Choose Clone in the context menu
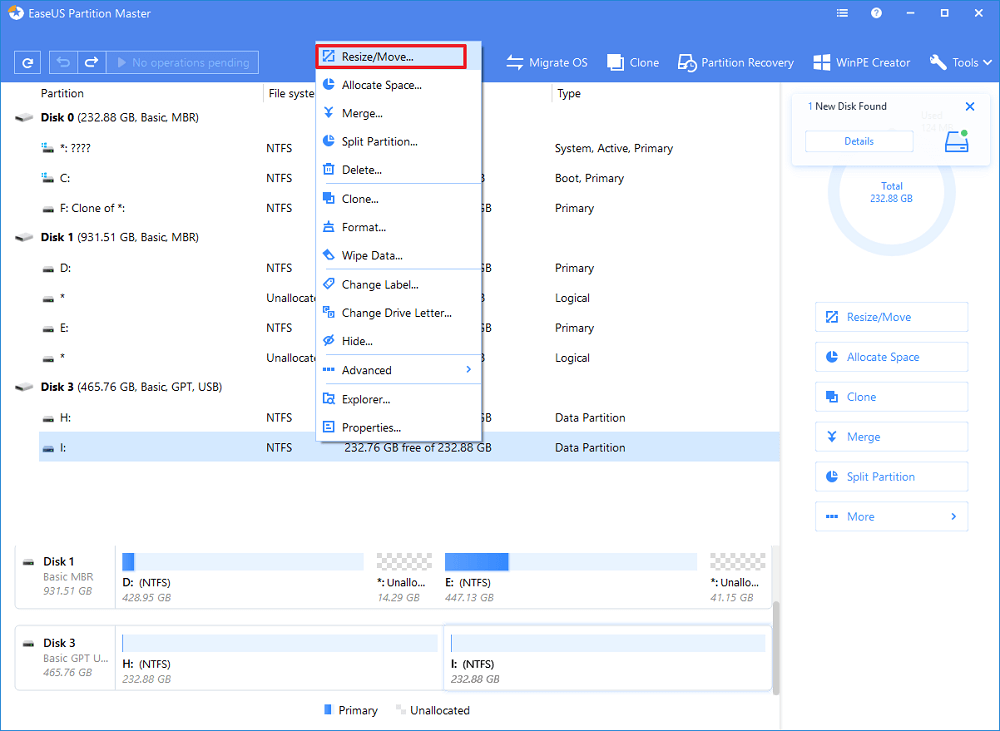 (399, 199)
